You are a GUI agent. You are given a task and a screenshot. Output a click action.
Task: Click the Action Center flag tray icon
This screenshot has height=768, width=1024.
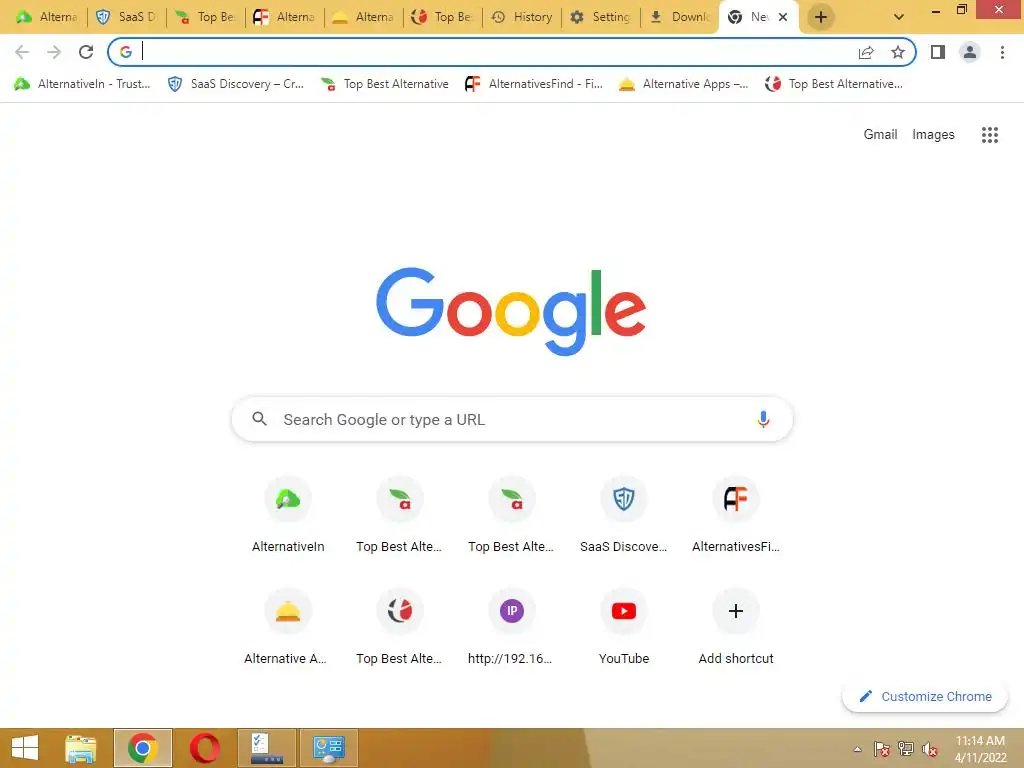[x=882, y=749]
